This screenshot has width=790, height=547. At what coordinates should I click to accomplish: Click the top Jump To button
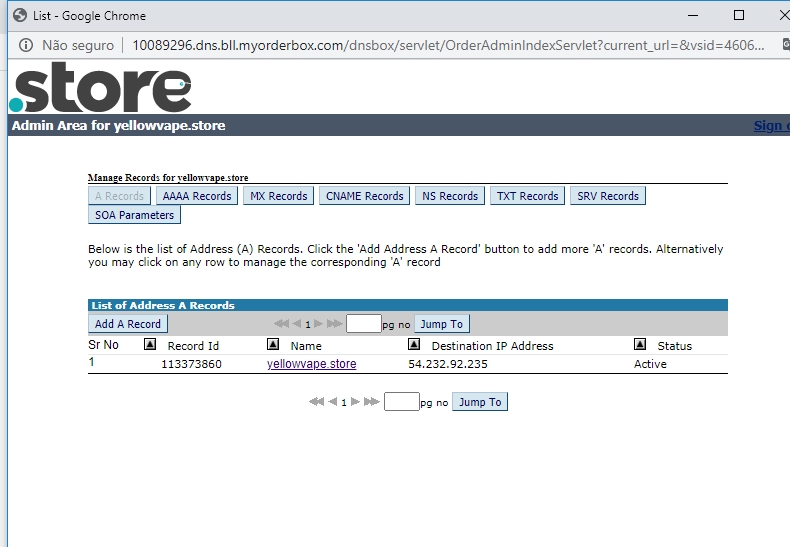tap(442, 324)
